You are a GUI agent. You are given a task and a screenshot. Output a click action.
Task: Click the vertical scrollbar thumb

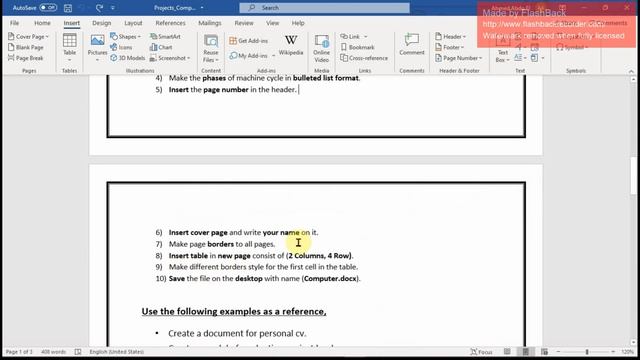pyautogui.click(x=633, y=176)
